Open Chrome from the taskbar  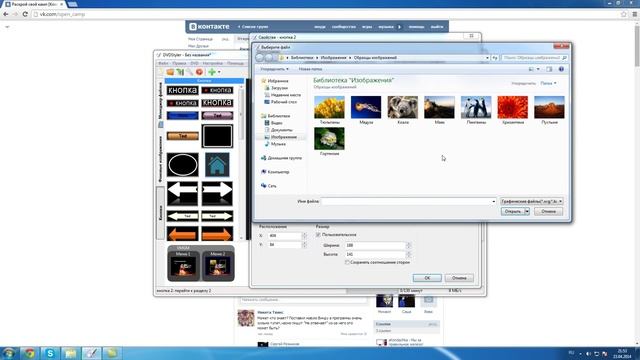(x=29, y=353)
